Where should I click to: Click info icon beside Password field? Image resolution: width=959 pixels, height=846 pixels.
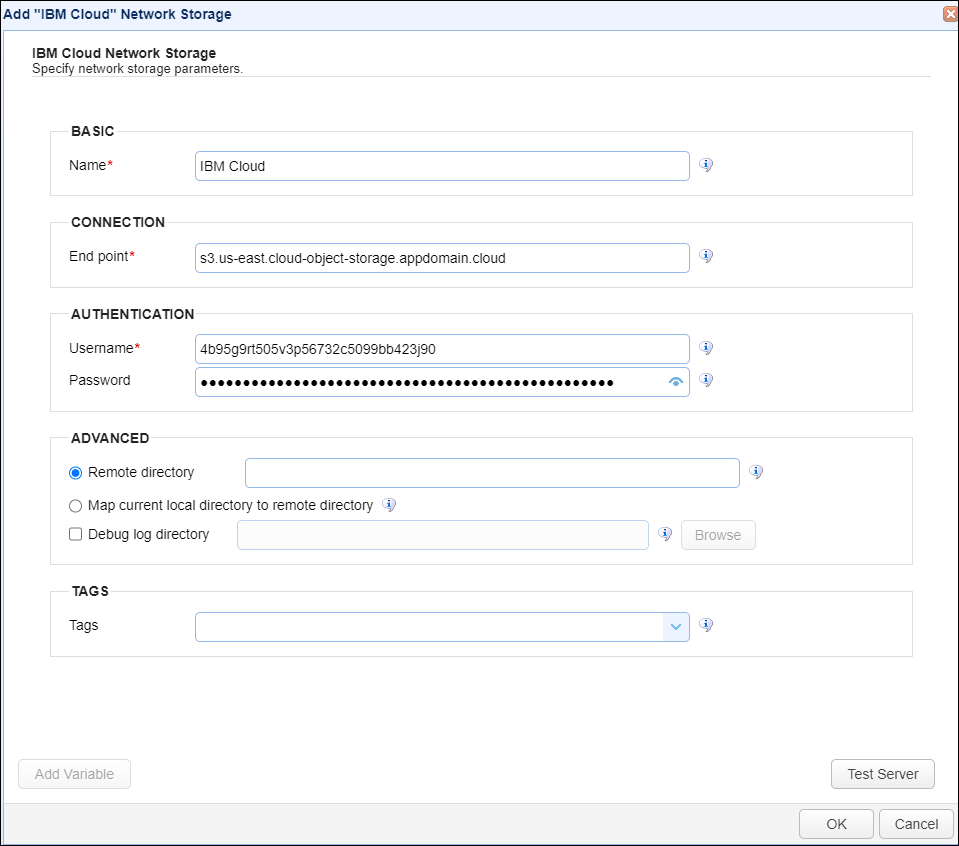click(x=706, y=380)
